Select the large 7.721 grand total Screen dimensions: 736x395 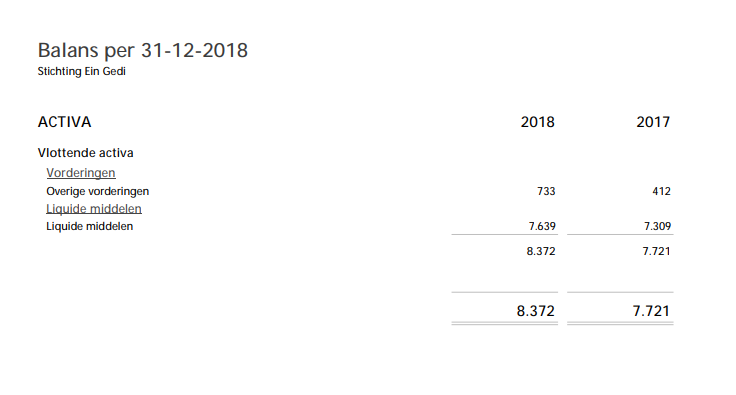pos(651,311)
